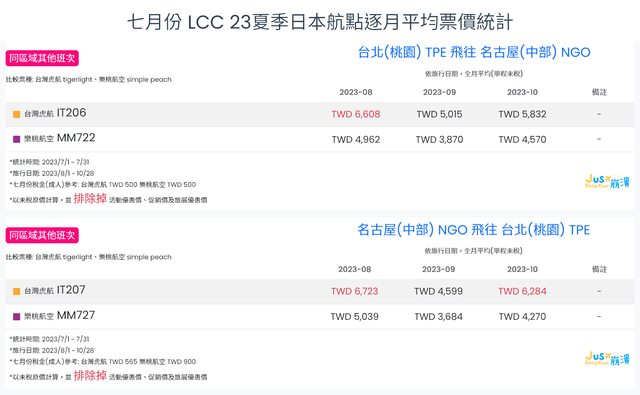Image resolution: width=640 pixels, height=395 pixels.
Task: Click the page title 七月份 LCC 平均票價統計
Action: (320, 22)
